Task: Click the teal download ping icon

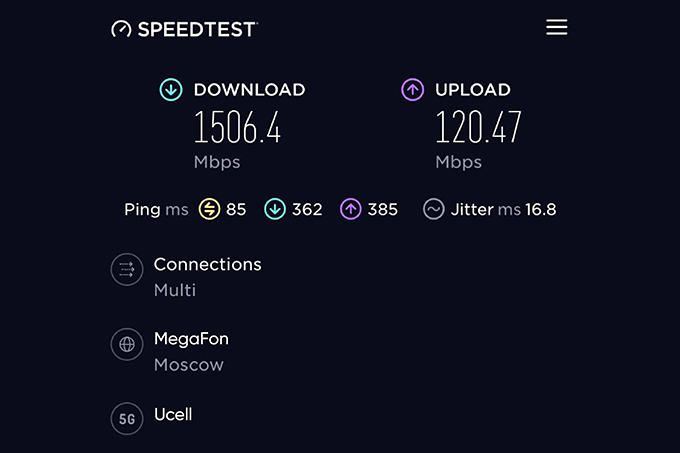Action: [x=275, y=209]
